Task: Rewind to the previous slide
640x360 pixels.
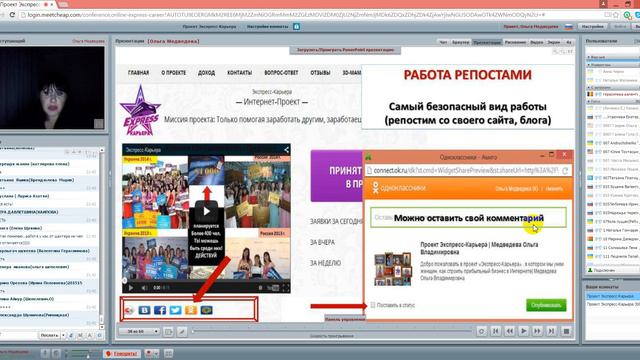Action: [509, 331]
